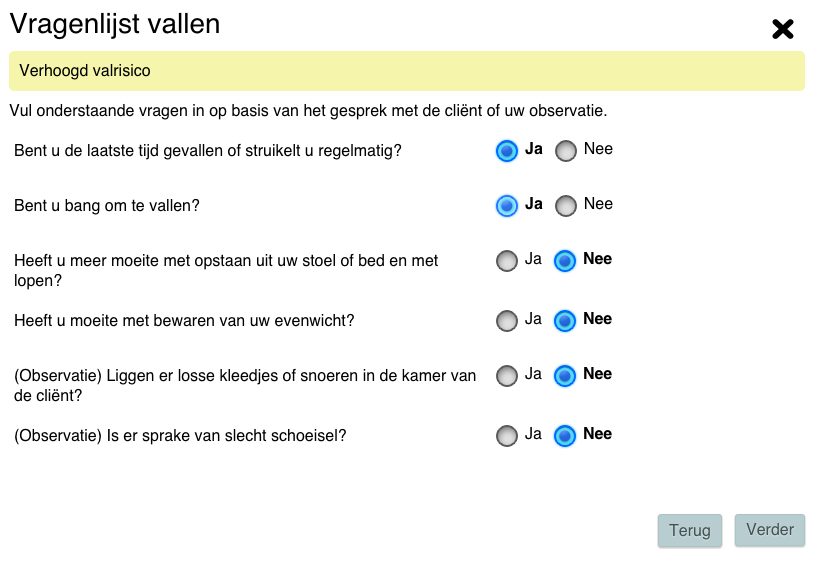Pick Ja for evenwicht question
827x565 pixels.
507,321
